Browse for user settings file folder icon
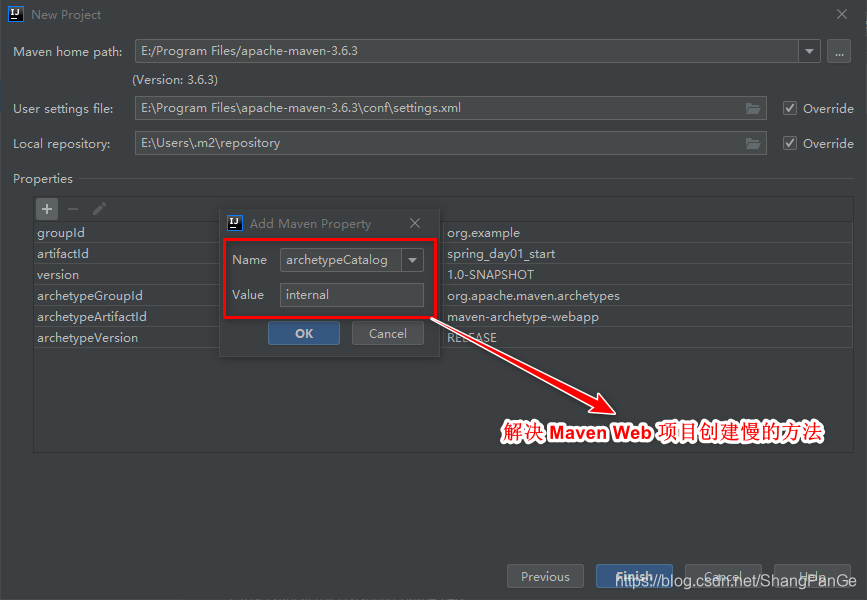Viewport: 867px width, 600px height. point(753,108)
